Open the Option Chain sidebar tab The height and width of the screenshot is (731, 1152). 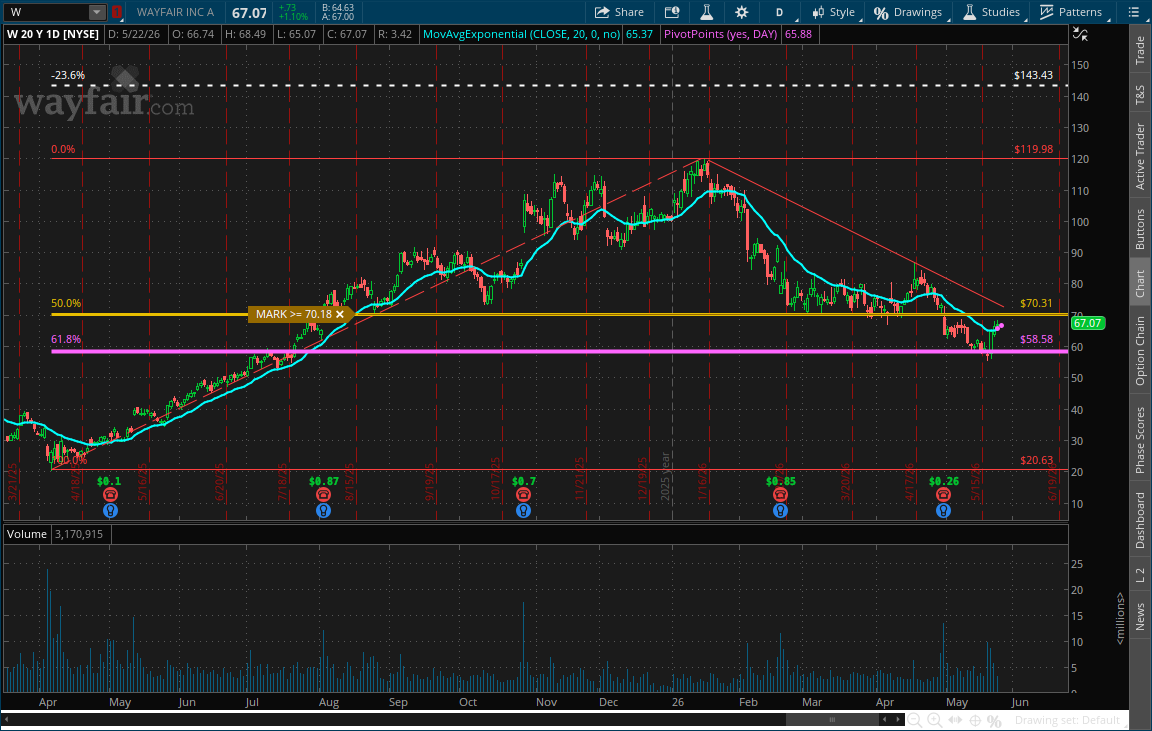coord(1140,350)
